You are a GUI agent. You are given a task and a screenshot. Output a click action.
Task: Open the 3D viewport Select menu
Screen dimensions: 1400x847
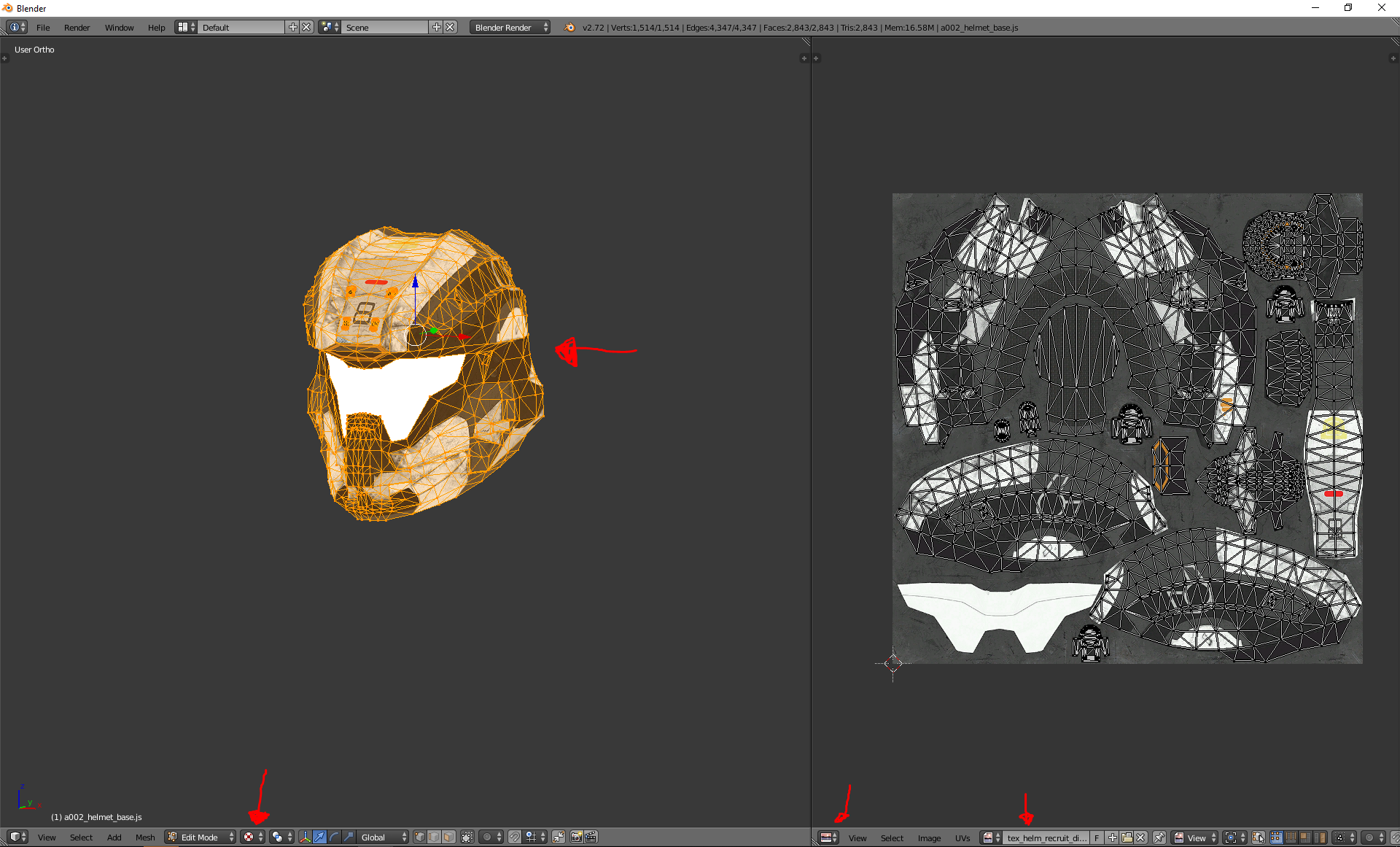pos(81,837)
